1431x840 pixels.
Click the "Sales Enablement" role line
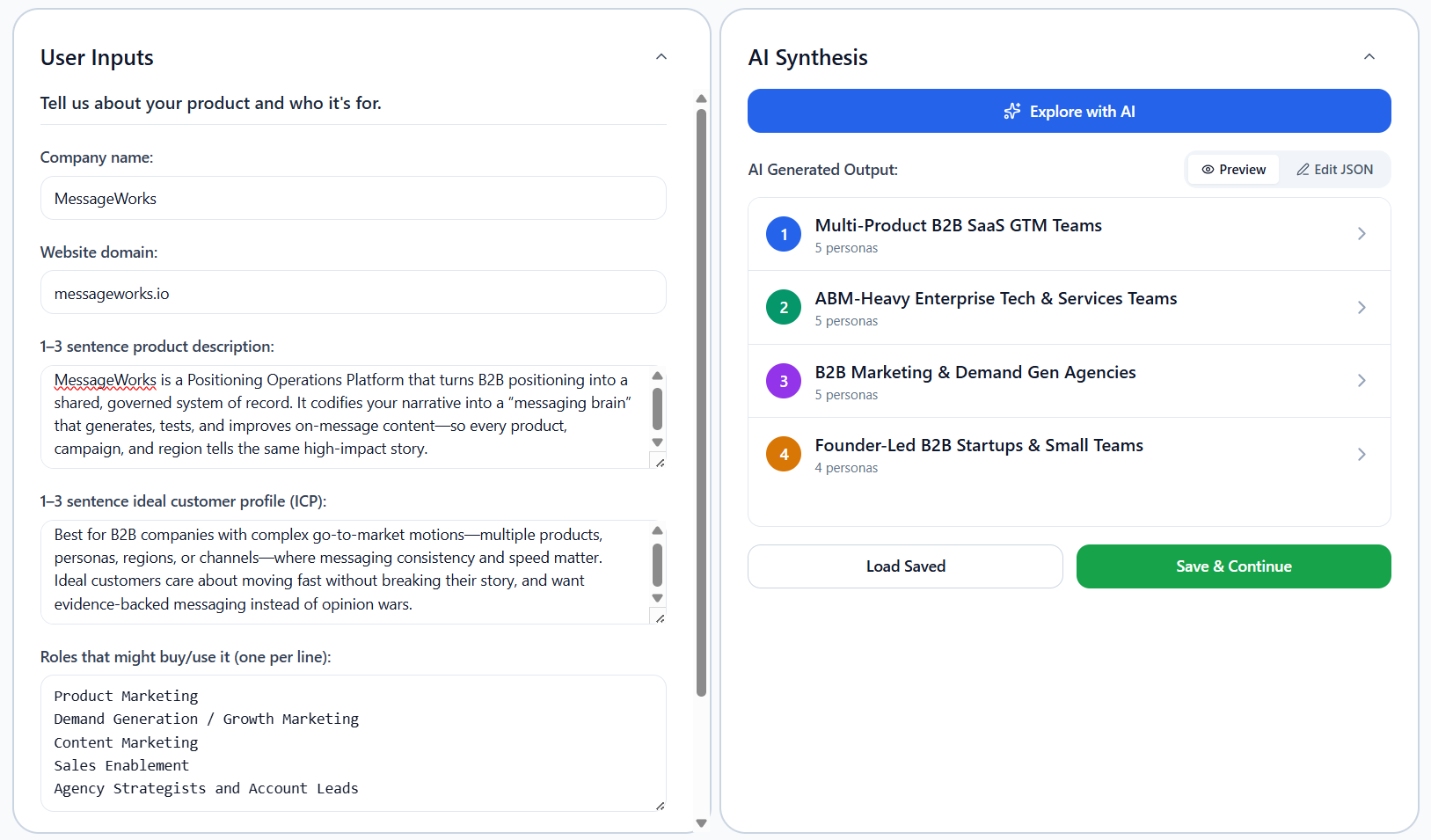point(121,765)
